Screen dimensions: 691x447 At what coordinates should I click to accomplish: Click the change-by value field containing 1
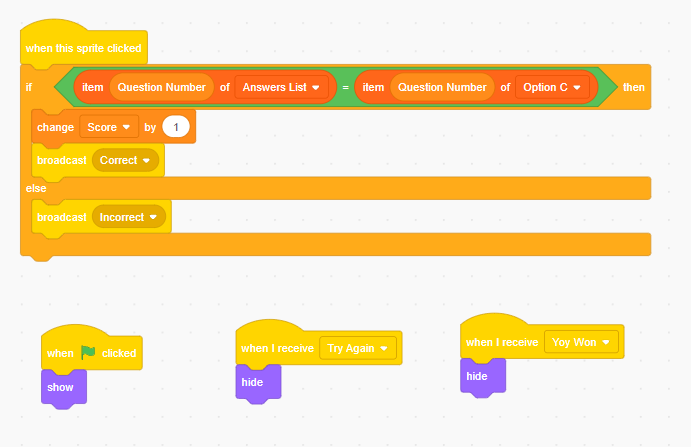(x=176, y=127)
